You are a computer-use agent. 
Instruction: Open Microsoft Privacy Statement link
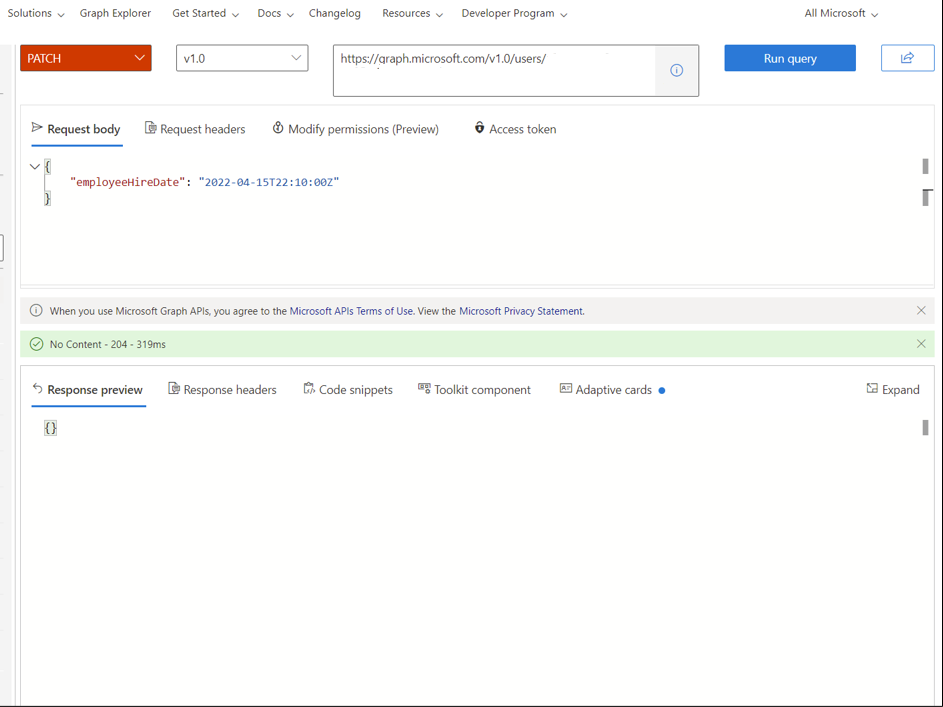pos(521,311)
